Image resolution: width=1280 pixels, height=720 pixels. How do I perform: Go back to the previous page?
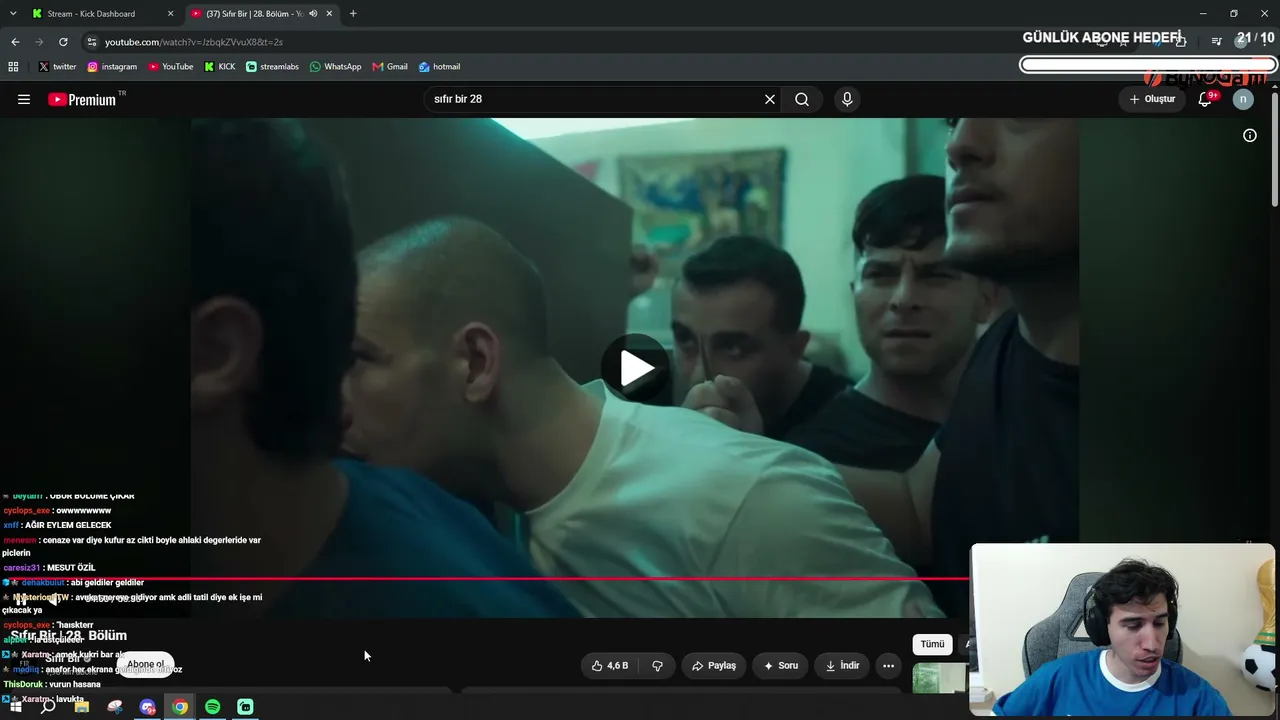click(15, 42)
